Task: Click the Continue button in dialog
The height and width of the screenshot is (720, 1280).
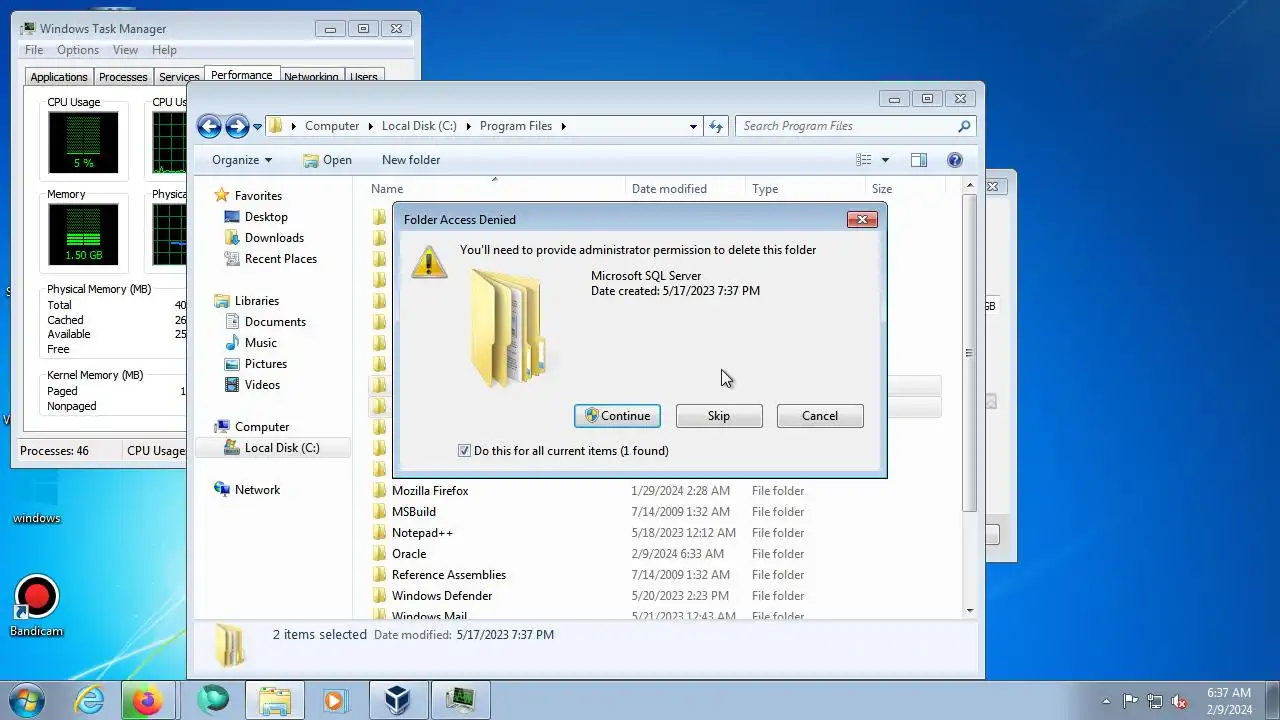Action: pyautogui.click(x=617, y=416)
